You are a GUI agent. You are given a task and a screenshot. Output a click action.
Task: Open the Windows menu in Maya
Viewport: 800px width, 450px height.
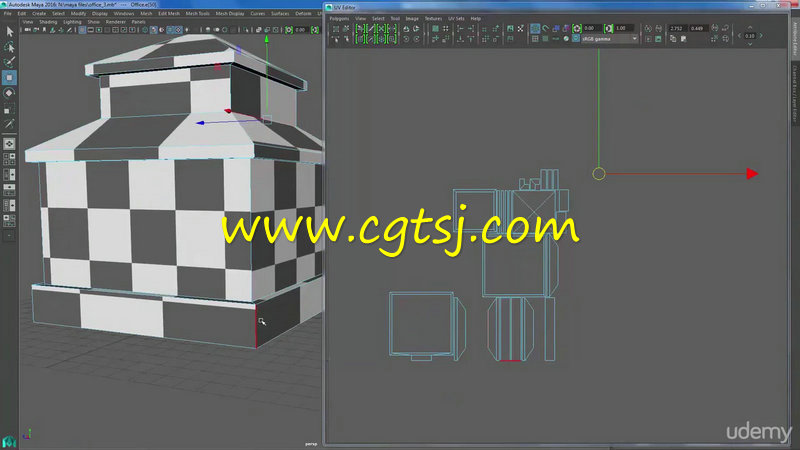tap(124, 13)
